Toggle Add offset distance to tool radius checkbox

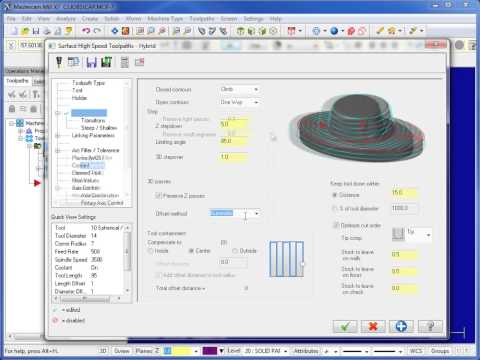point(159,275)
